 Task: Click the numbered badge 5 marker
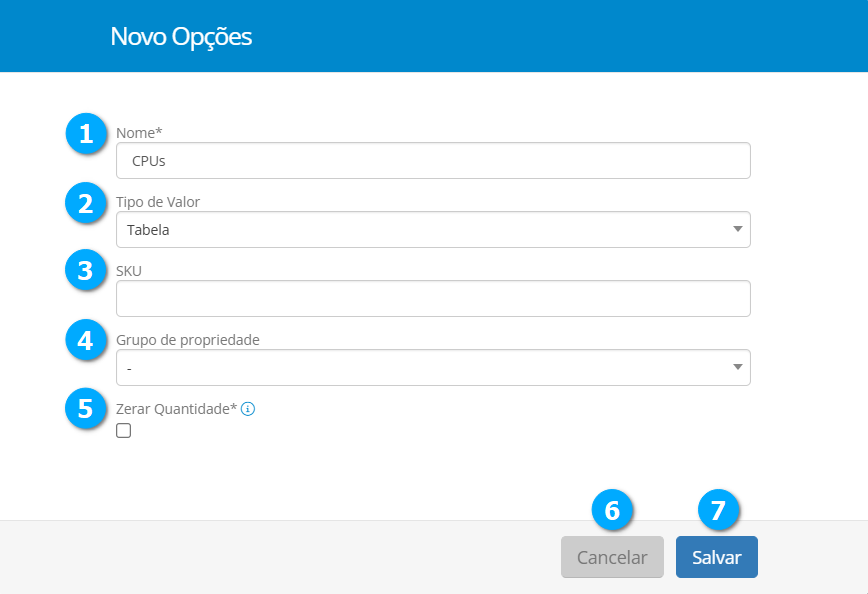tap(86, 408)
